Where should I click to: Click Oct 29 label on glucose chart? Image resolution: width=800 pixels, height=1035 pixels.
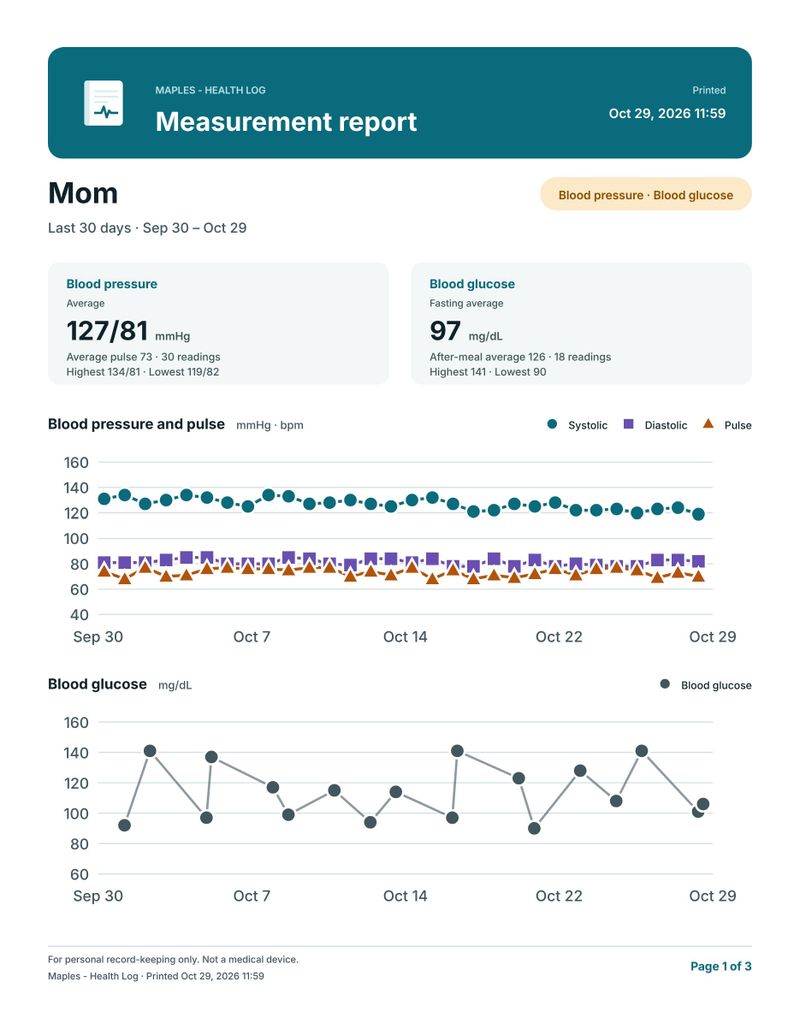(x=712, y=896)
